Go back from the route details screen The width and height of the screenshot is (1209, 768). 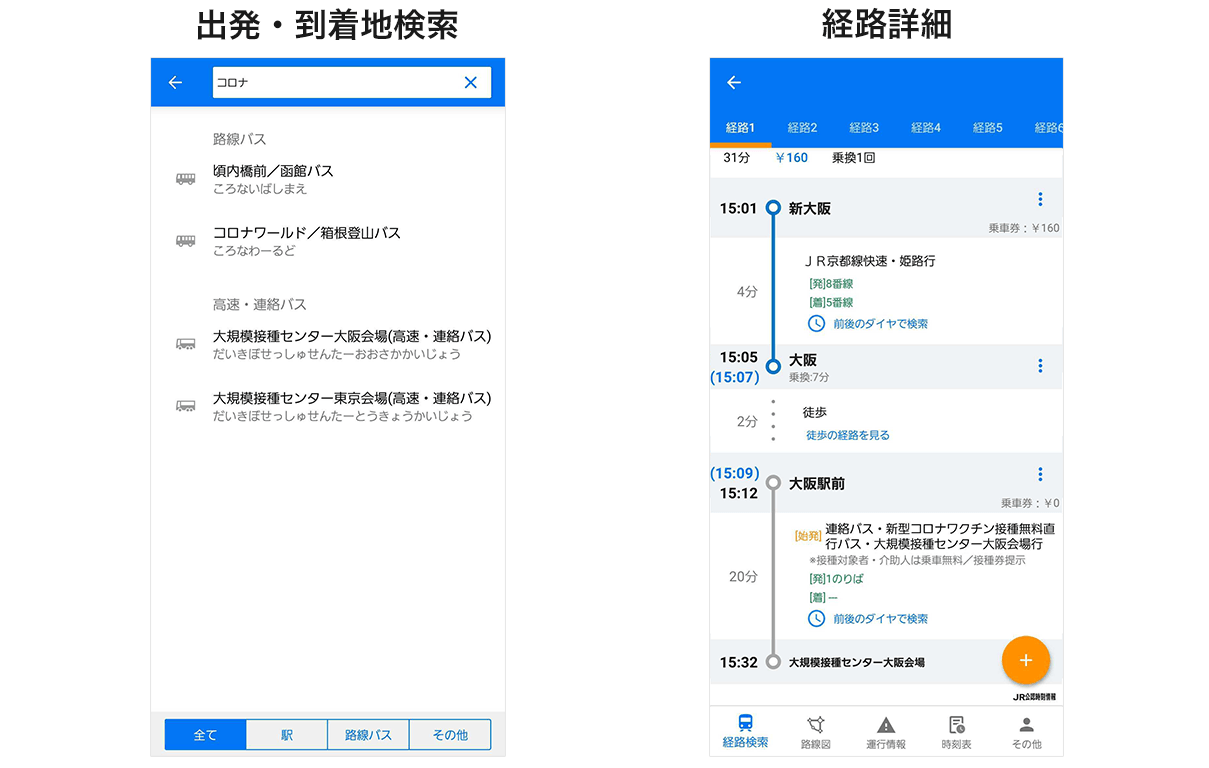[x=734, y=83]
